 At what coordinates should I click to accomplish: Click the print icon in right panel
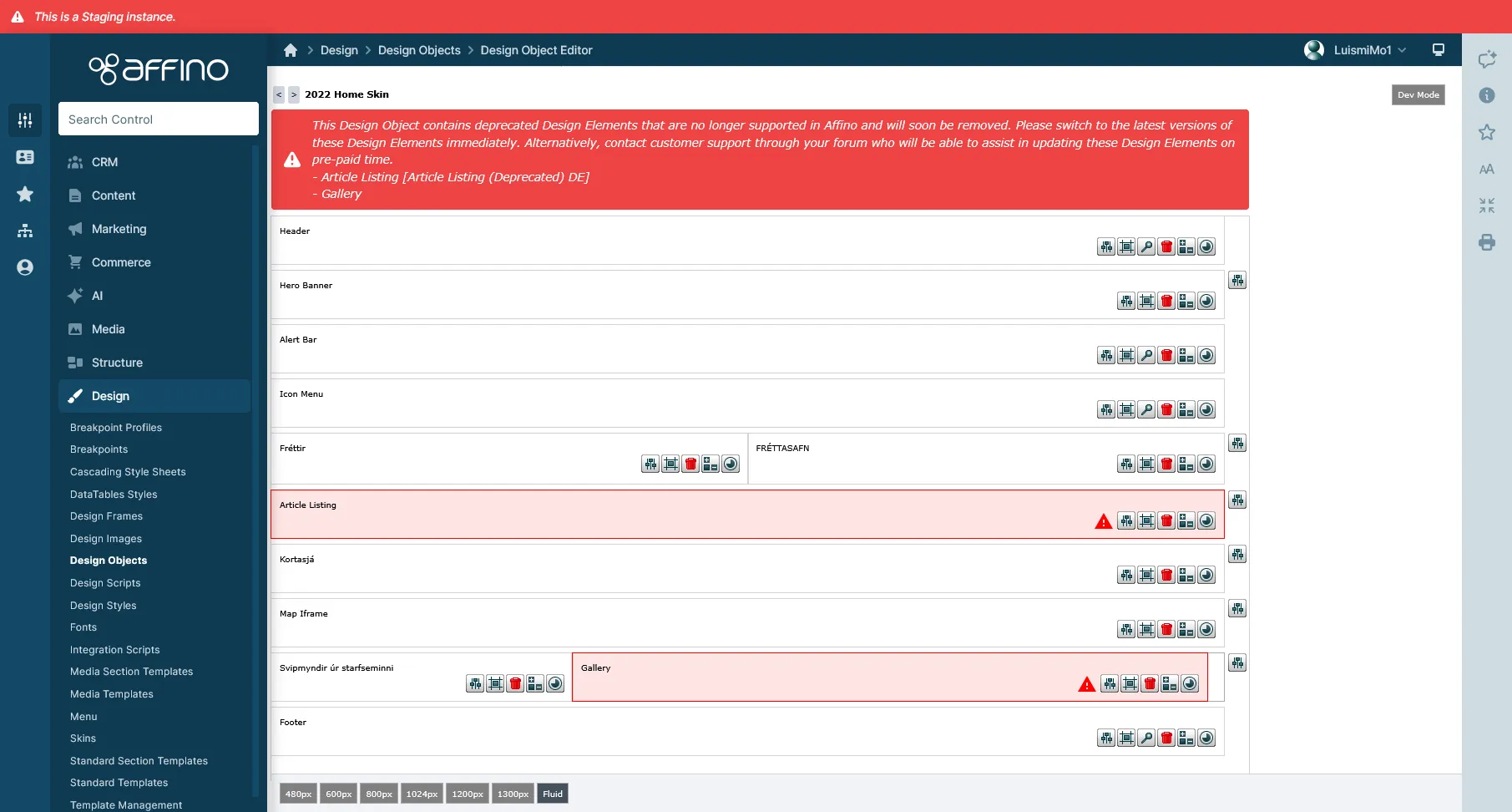click(1487, 242)
